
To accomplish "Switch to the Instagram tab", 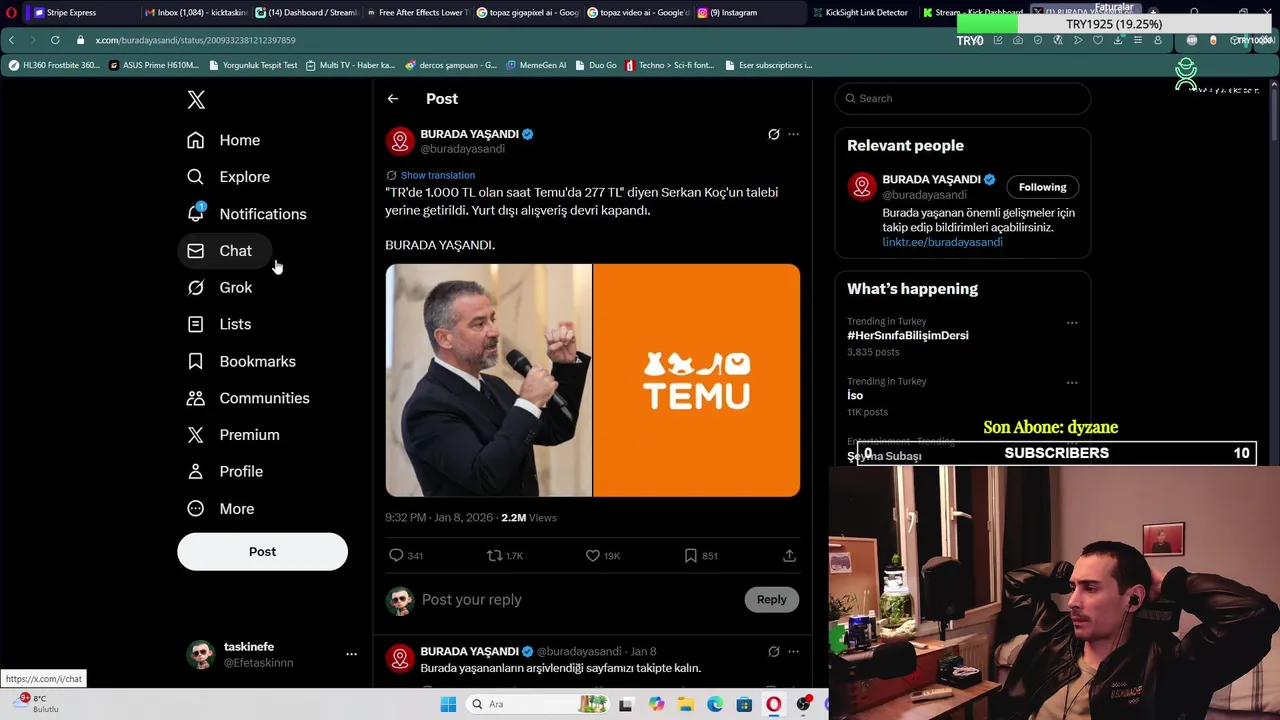I will point(748,12).
